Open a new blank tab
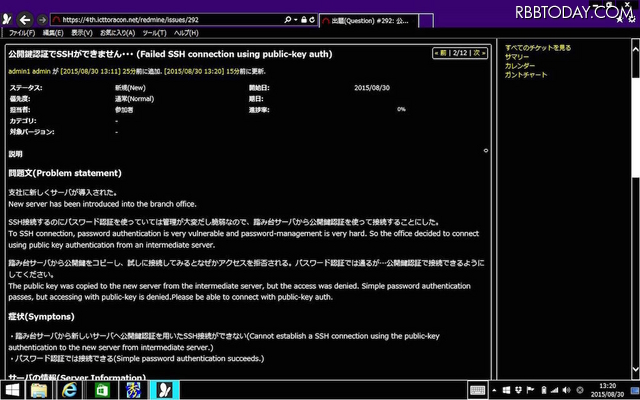The image size is (640, 400). tap(426, 21)
